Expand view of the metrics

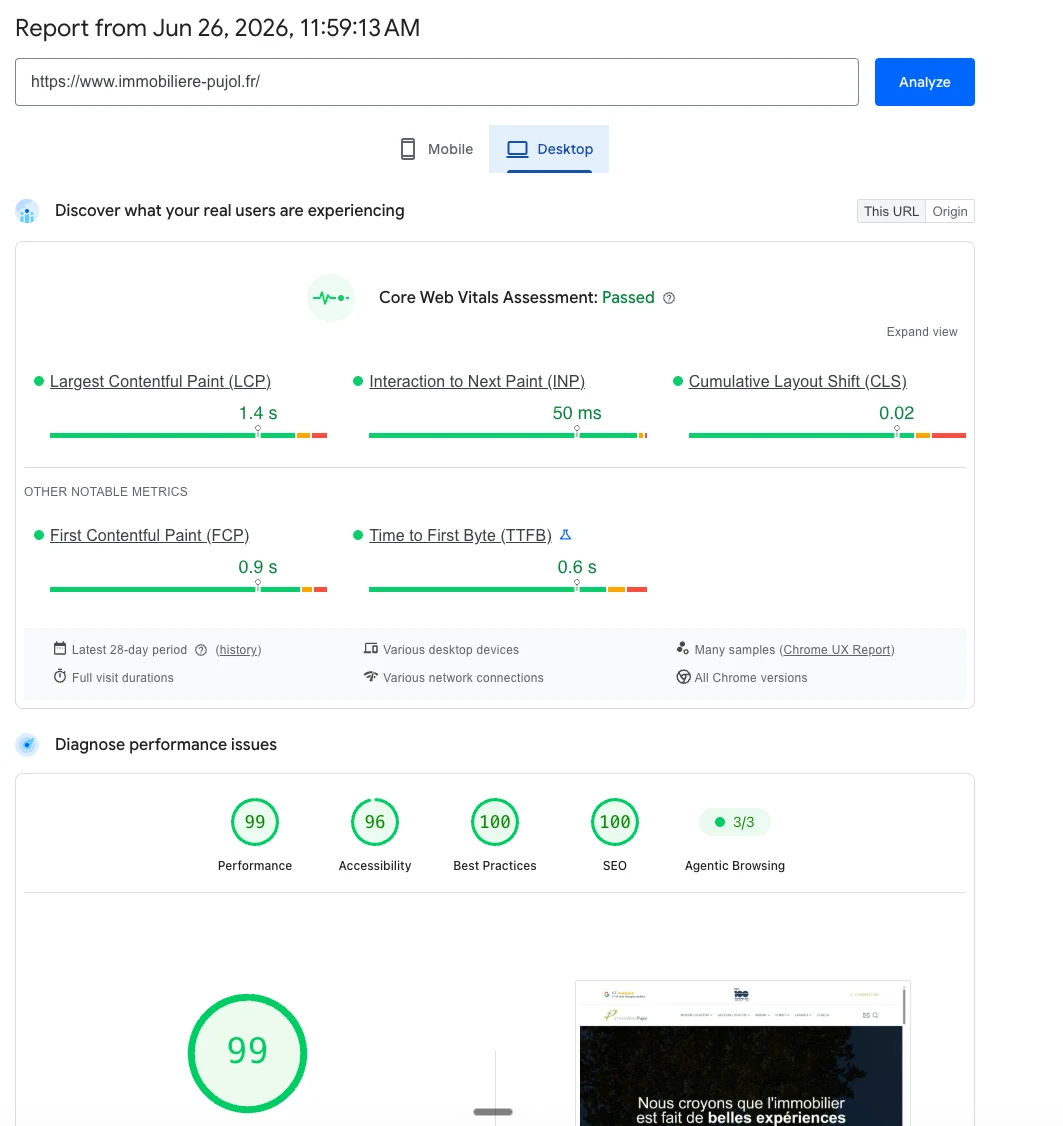click(x=922, y=332)
